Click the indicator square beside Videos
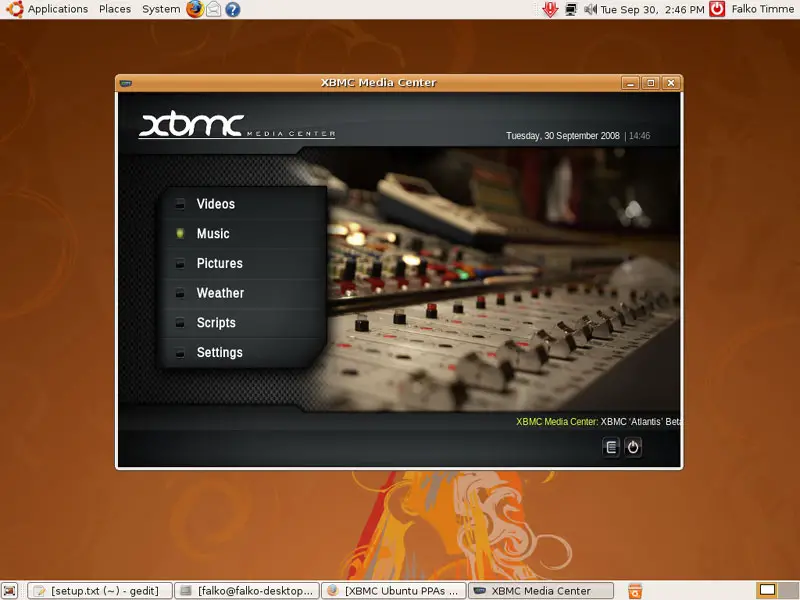Screen dimensions: 800x600 pyautogui.click(x=180, y=204)
